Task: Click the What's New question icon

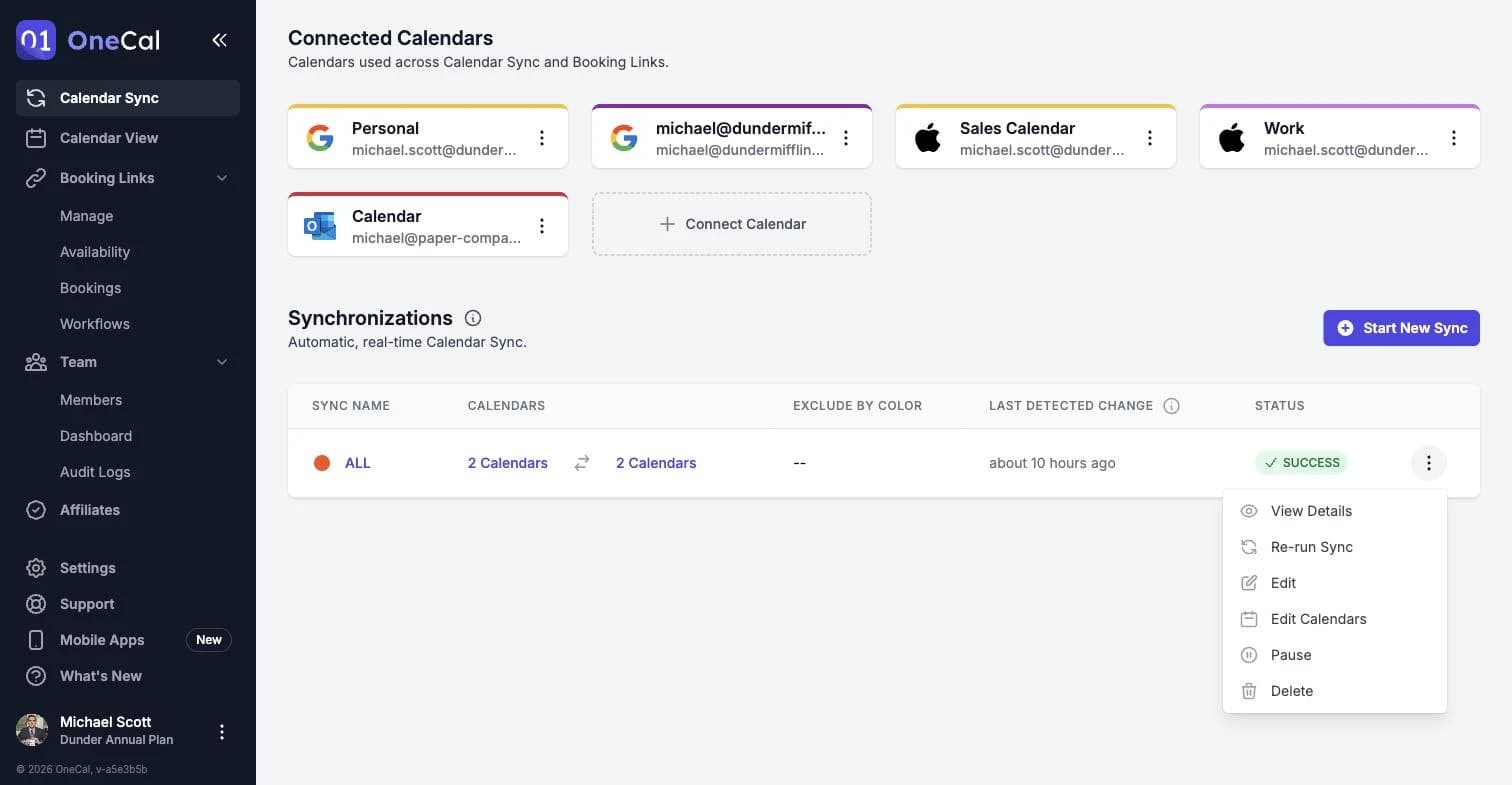Action: [36, 676]
